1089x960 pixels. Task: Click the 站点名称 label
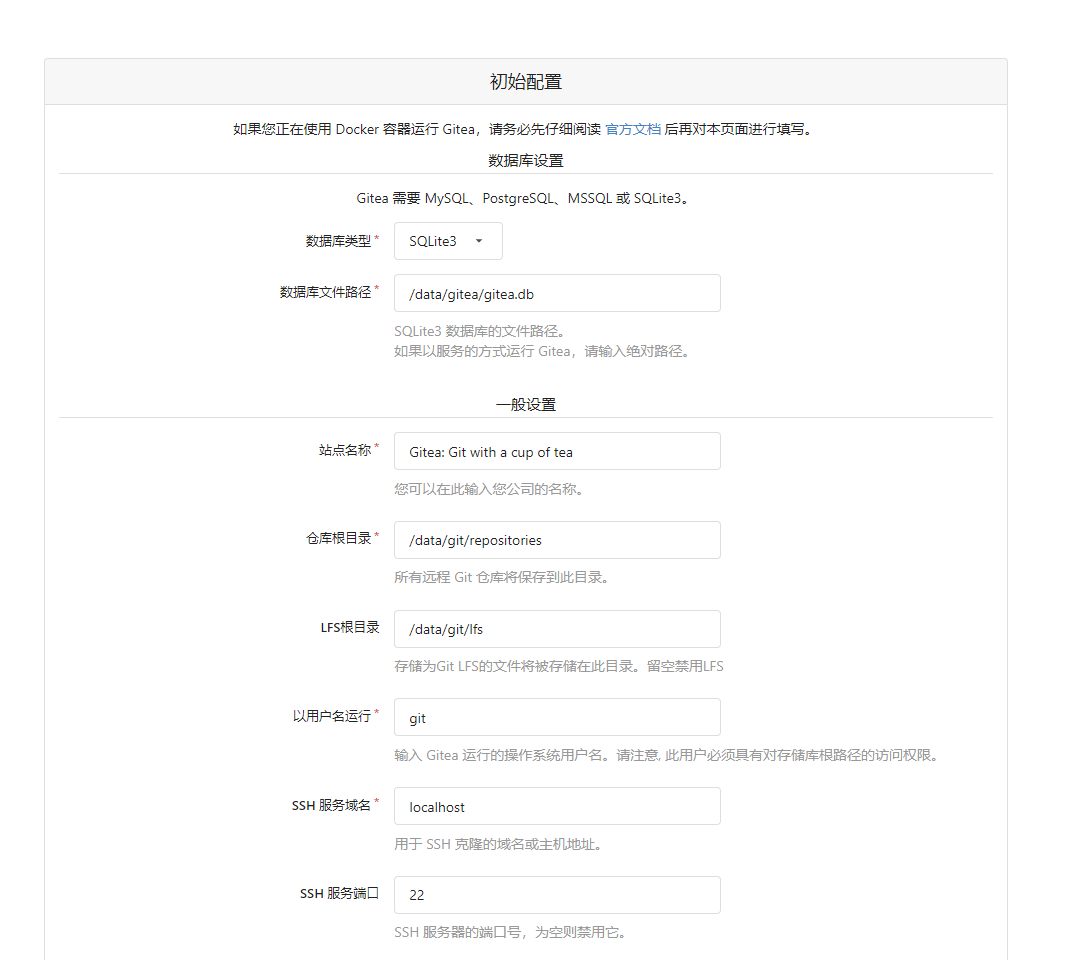[x=345, y=450]
